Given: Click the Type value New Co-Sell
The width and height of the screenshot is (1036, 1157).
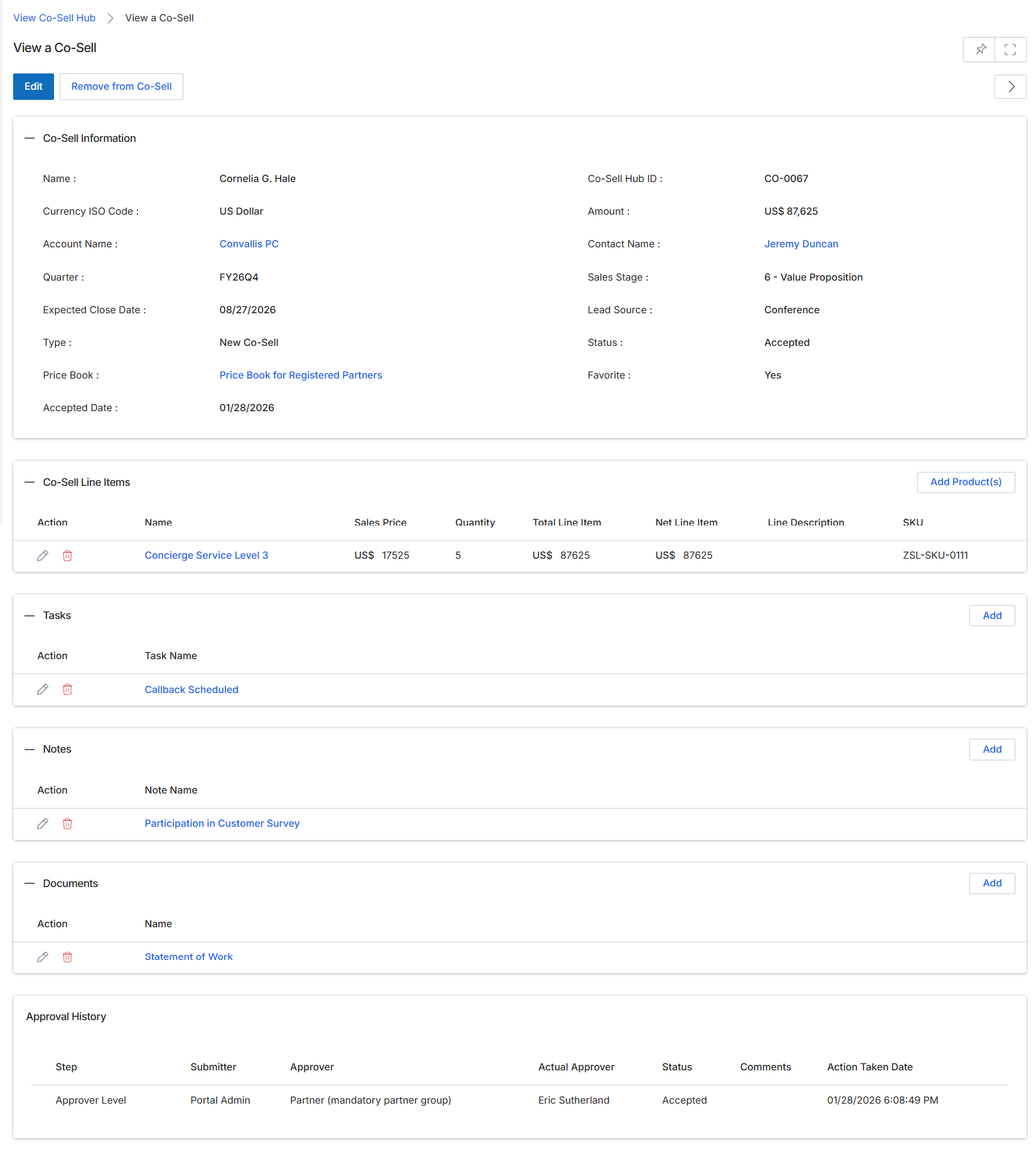Looking at the screenshot, I should (x=249, y=343).
